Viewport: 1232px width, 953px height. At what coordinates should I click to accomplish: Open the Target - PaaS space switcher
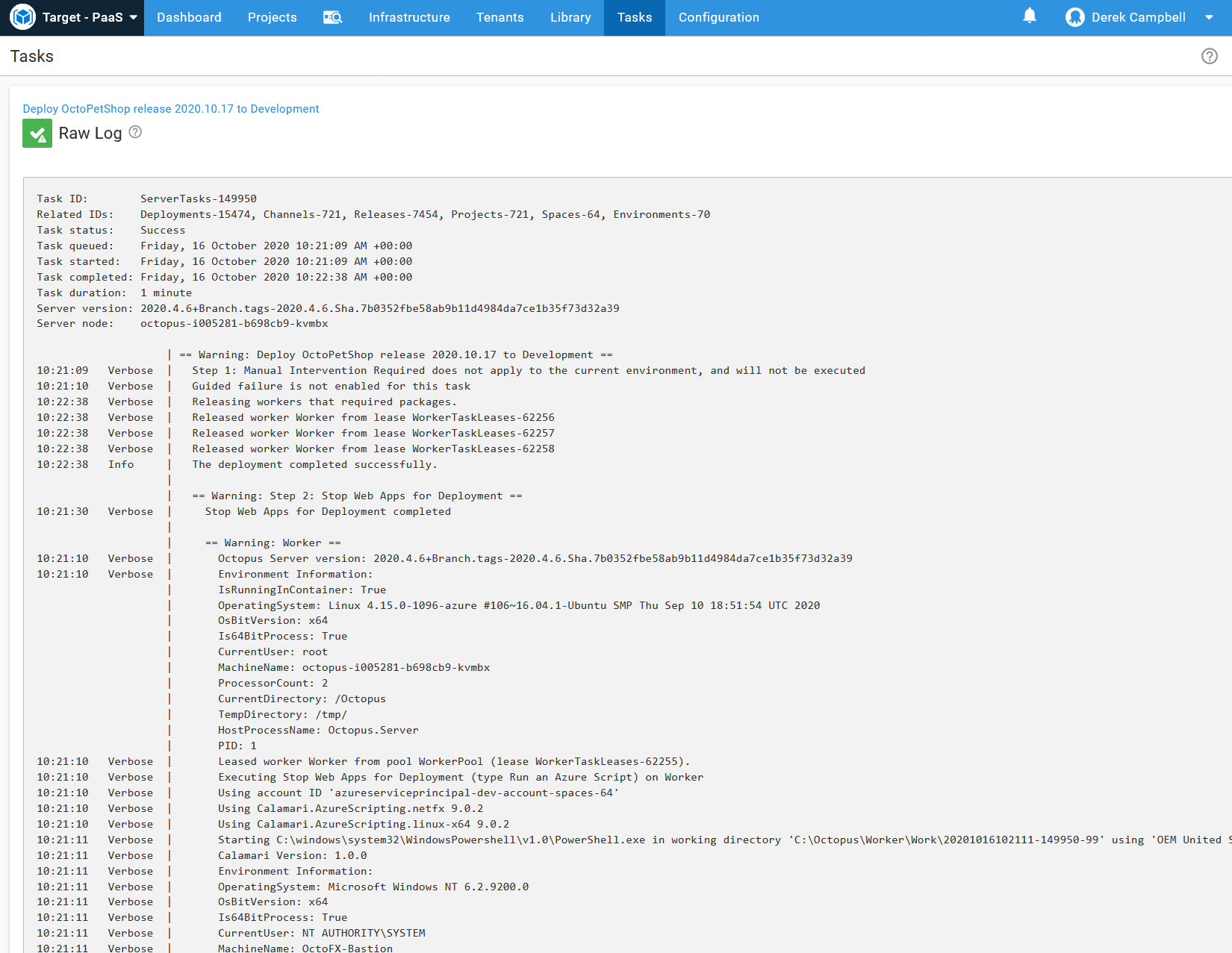click(90, 17)
